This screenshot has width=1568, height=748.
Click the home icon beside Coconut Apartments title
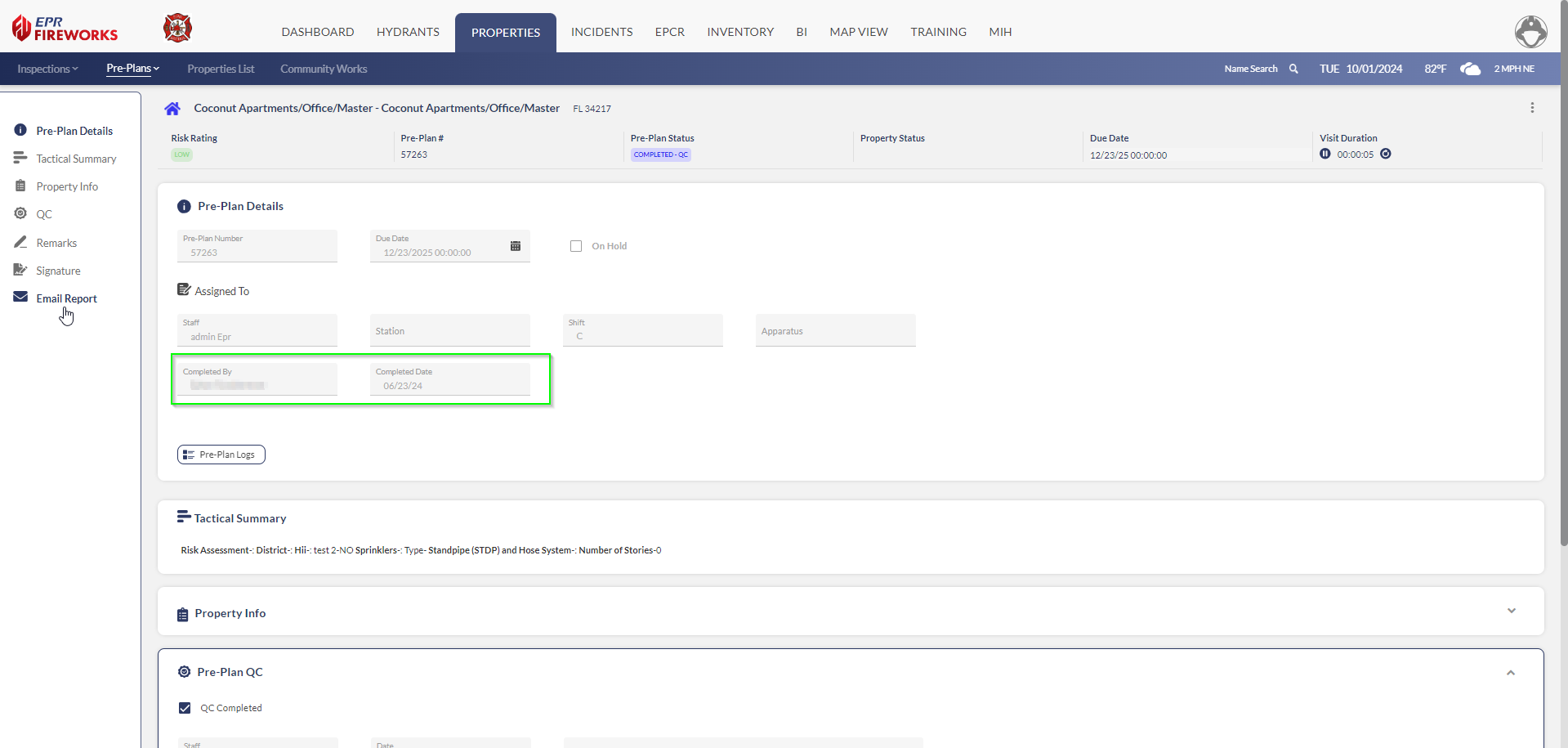[172, 109]
